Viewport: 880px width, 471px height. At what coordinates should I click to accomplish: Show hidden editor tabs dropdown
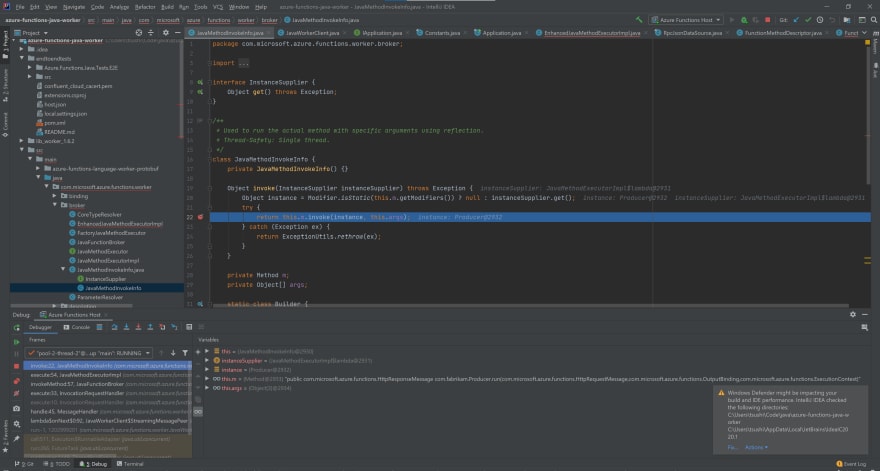[x=864, y=33]
